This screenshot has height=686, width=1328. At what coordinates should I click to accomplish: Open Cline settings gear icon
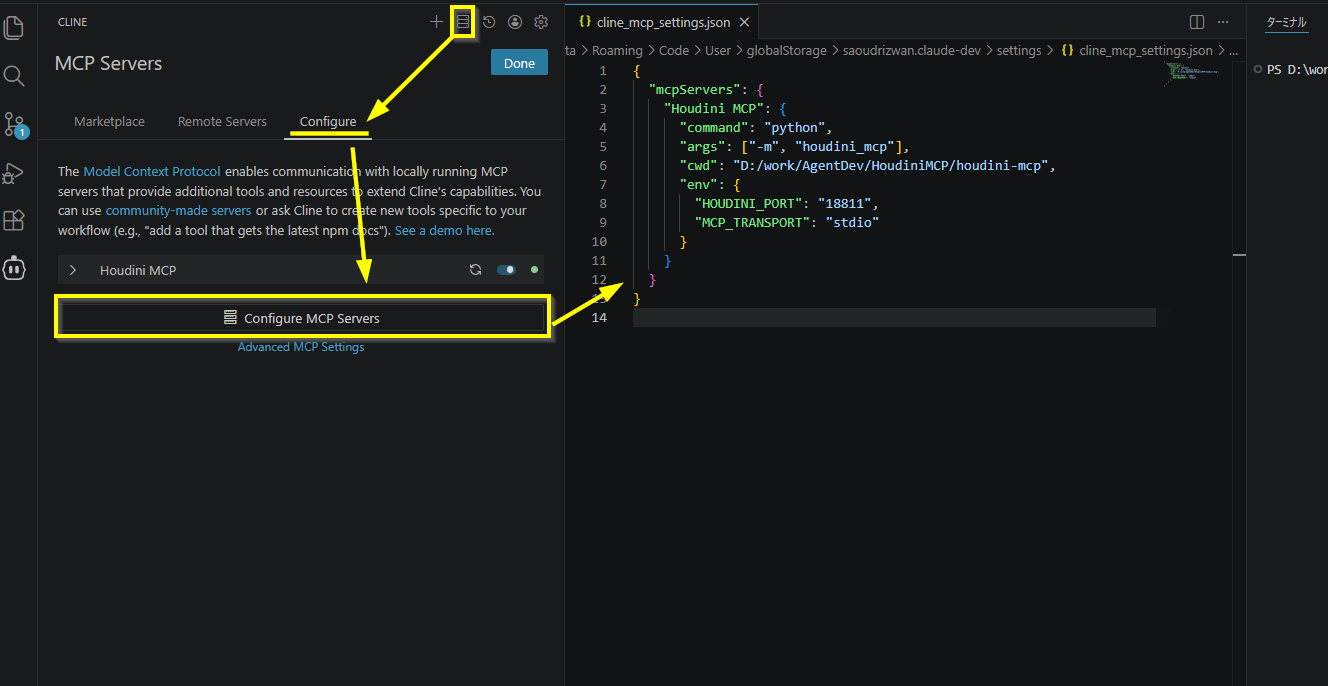(541, 21)
